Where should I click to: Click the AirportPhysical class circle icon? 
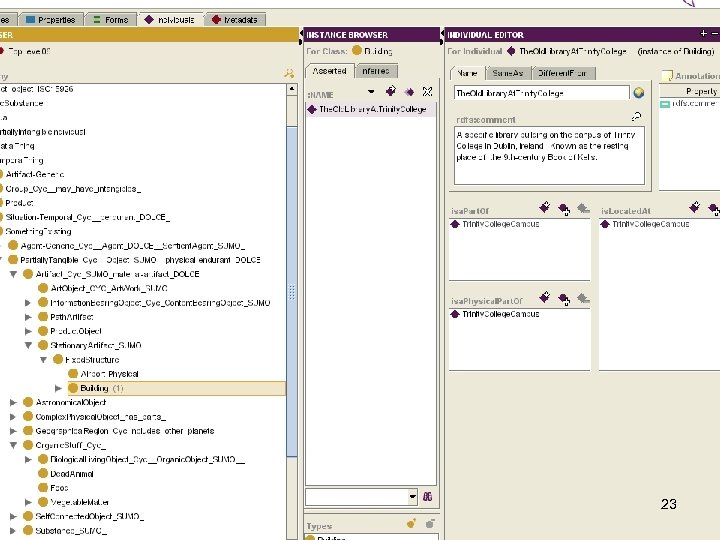73,374
